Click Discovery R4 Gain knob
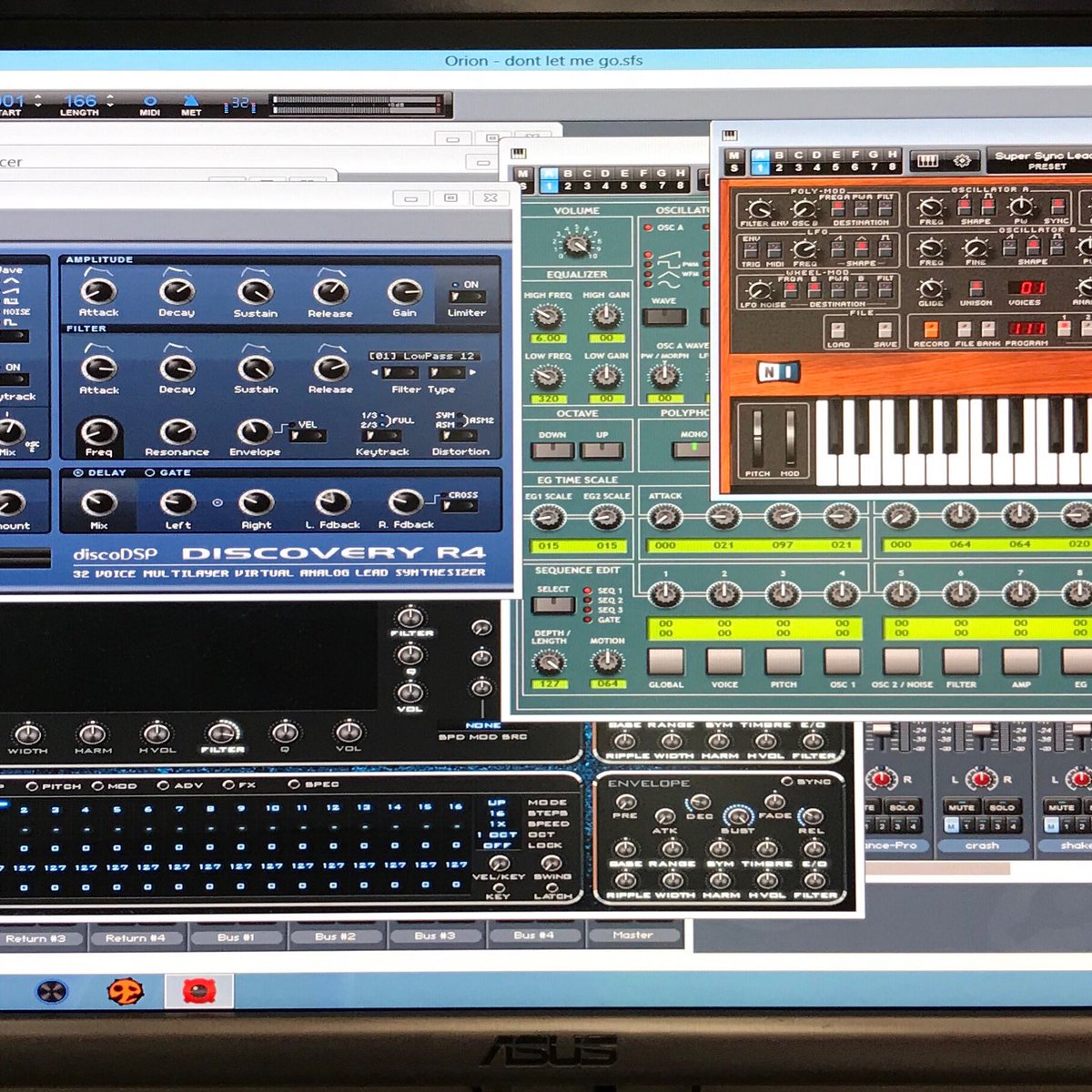 [404, 291]
